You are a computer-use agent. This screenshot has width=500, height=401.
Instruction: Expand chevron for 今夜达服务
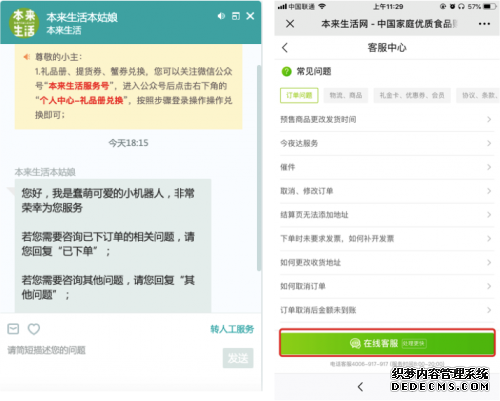(x=489, y=143)
